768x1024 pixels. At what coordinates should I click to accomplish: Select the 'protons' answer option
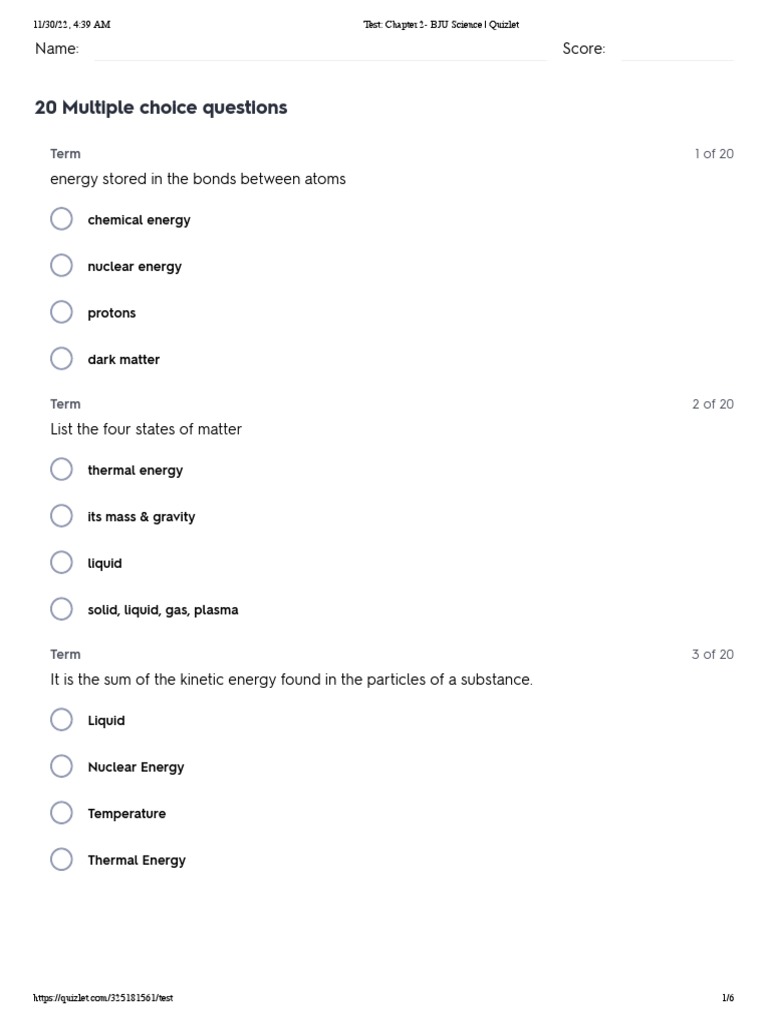click(62, 312)
